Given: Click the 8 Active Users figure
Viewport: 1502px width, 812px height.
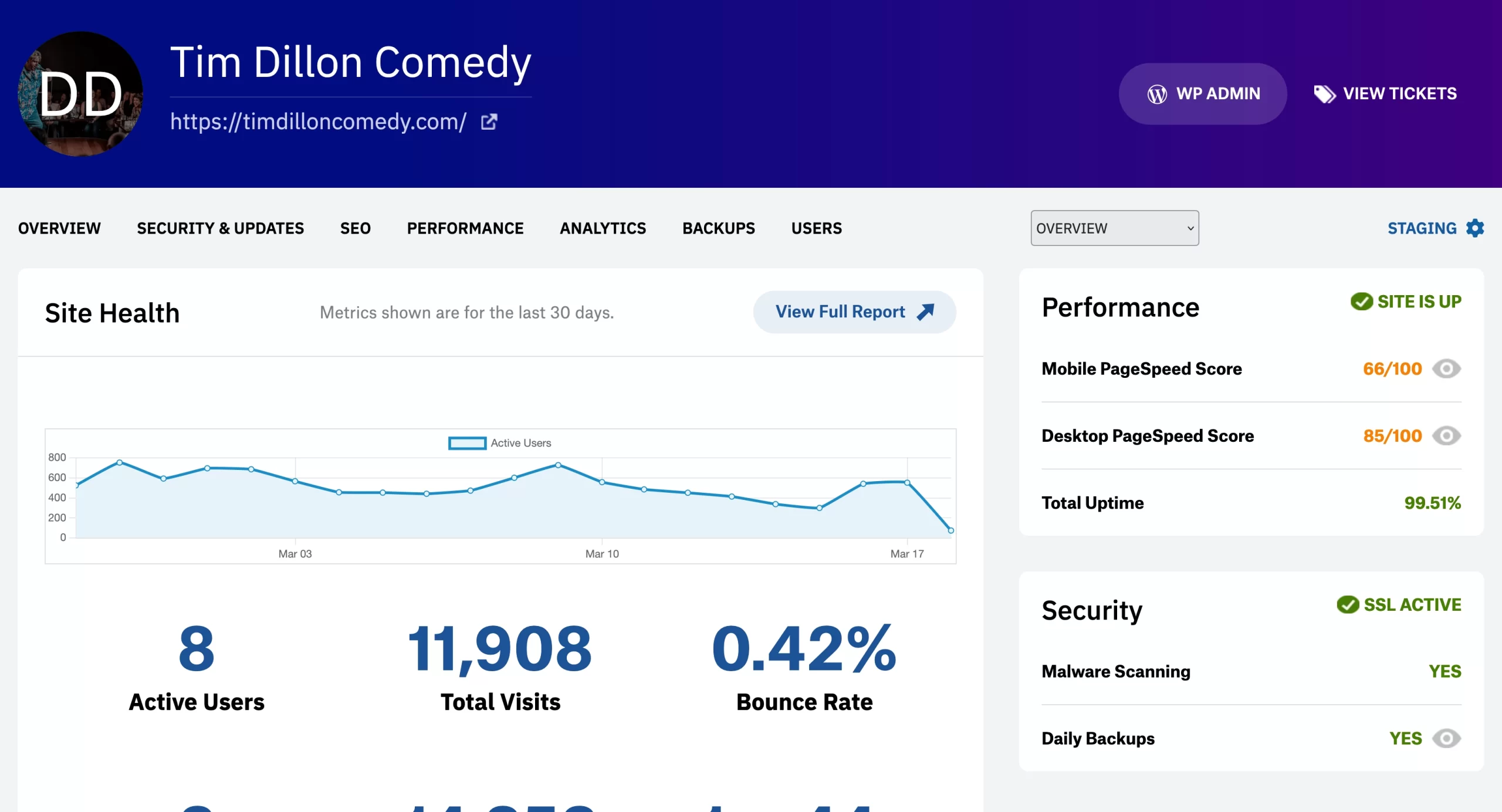Looking at the screenshot, I should coord(197,648).
